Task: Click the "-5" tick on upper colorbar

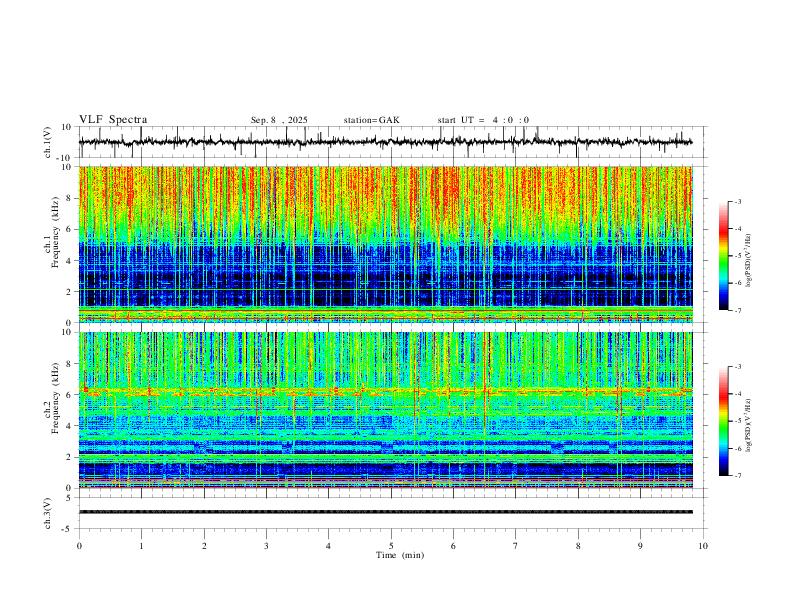Action: [737, 256]
